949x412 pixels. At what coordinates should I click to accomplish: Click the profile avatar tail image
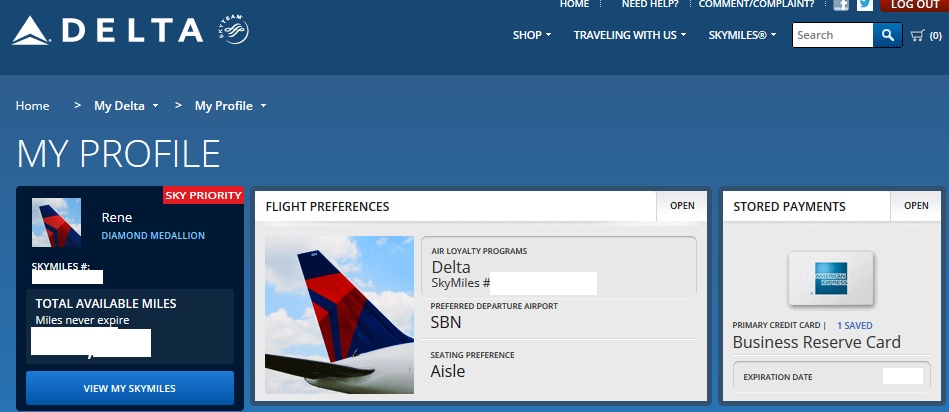click(57, 223)
